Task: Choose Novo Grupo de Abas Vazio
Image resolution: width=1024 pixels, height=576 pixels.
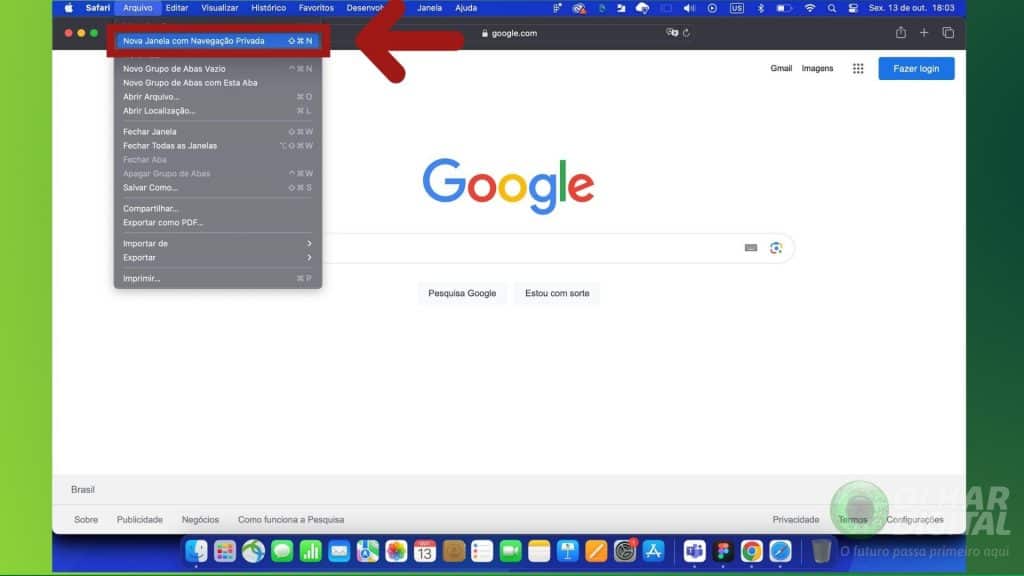Action: 217,69
